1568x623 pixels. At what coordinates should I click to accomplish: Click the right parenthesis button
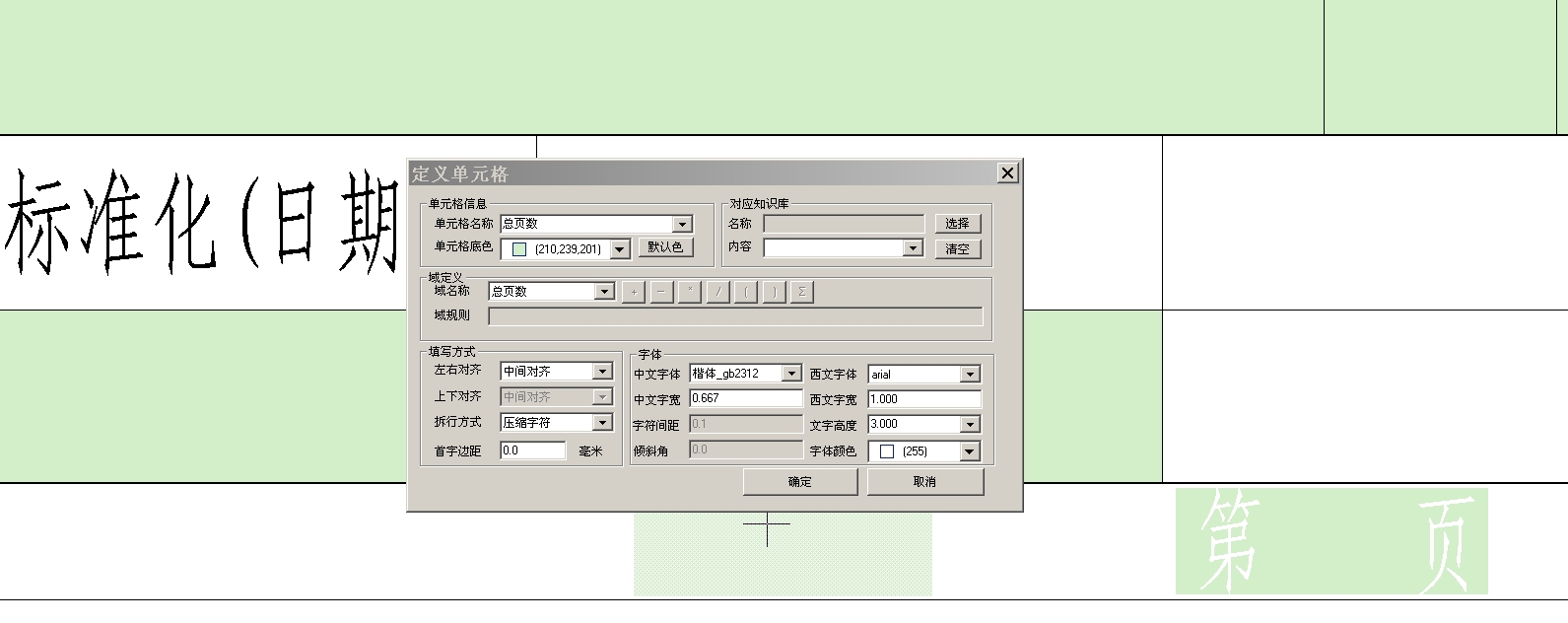[774, 292]
